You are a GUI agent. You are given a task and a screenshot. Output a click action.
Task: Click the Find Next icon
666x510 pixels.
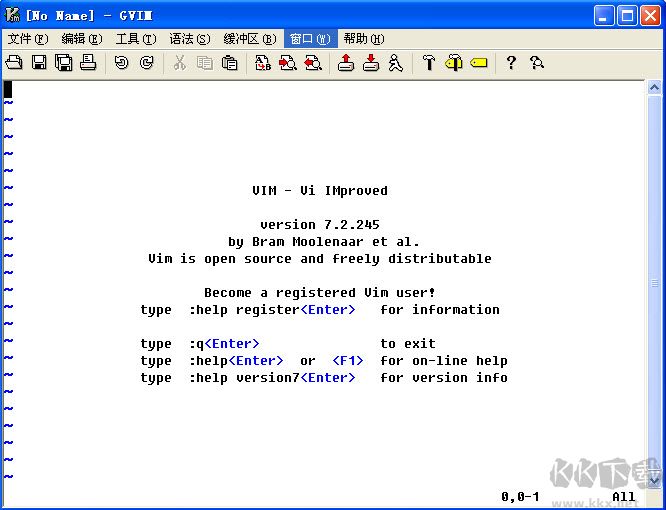(288, 63)
